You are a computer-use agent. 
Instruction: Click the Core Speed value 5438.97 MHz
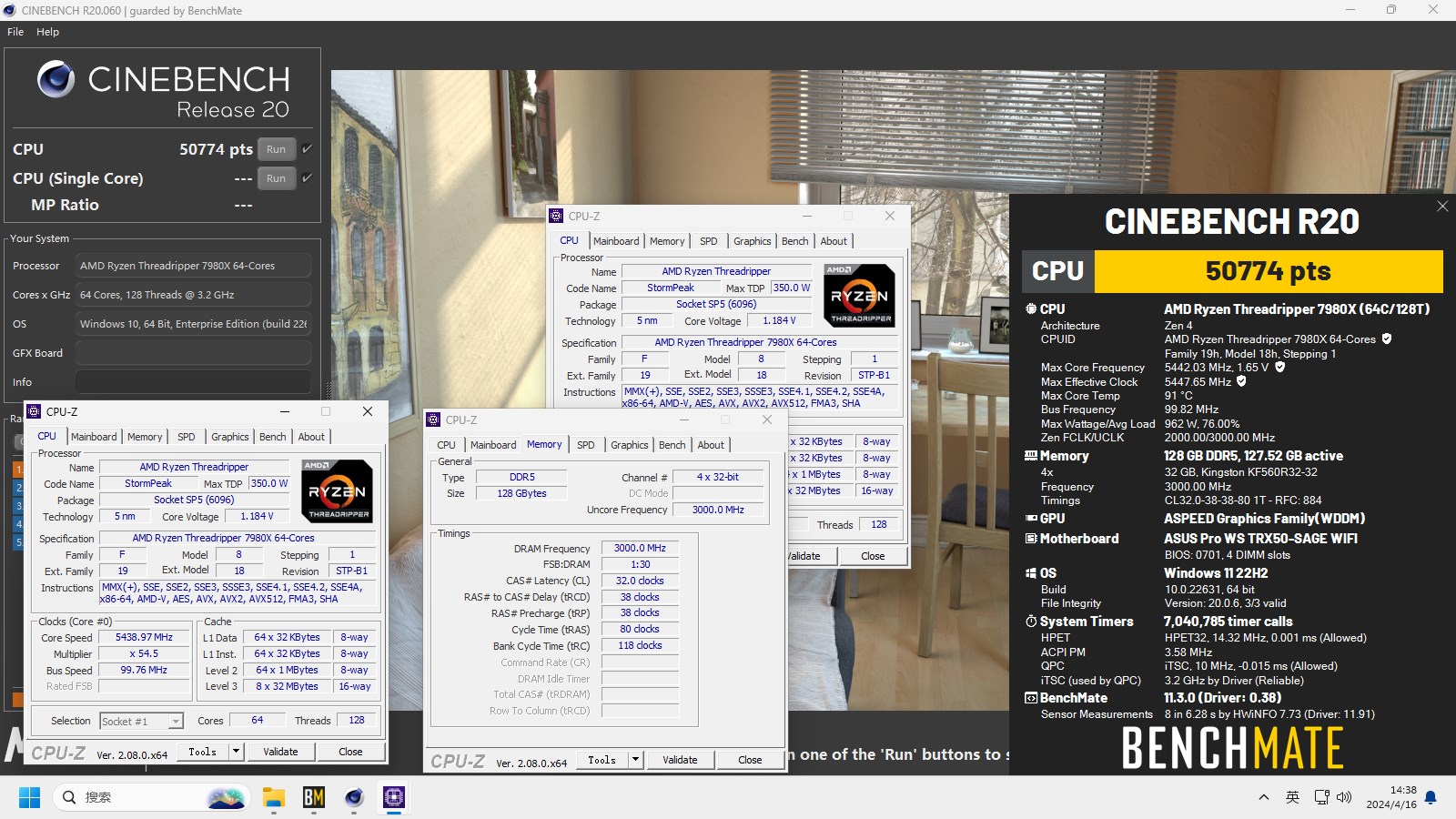[x=144, y=637]
